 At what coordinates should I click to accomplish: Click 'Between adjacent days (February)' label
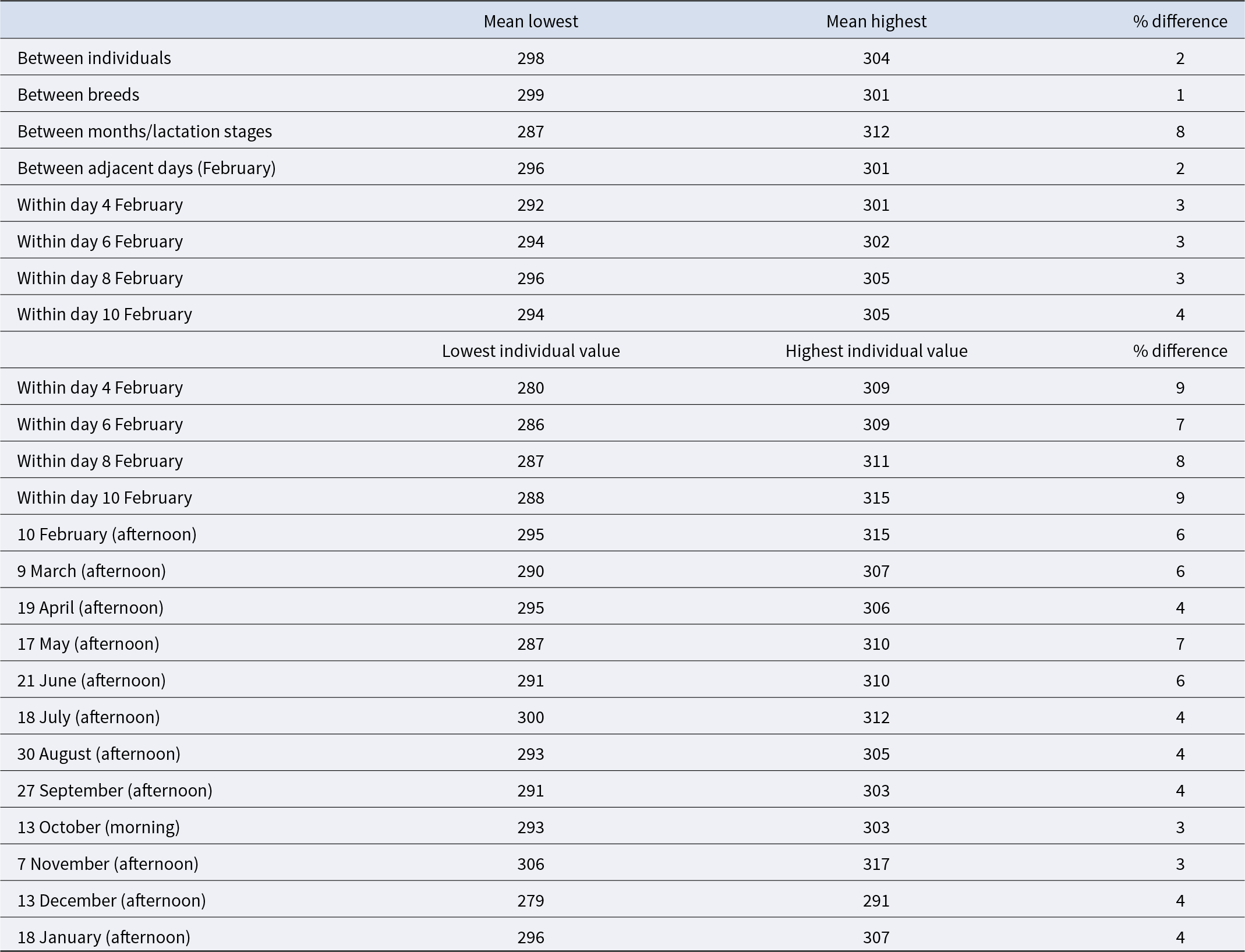click(146, 168)
